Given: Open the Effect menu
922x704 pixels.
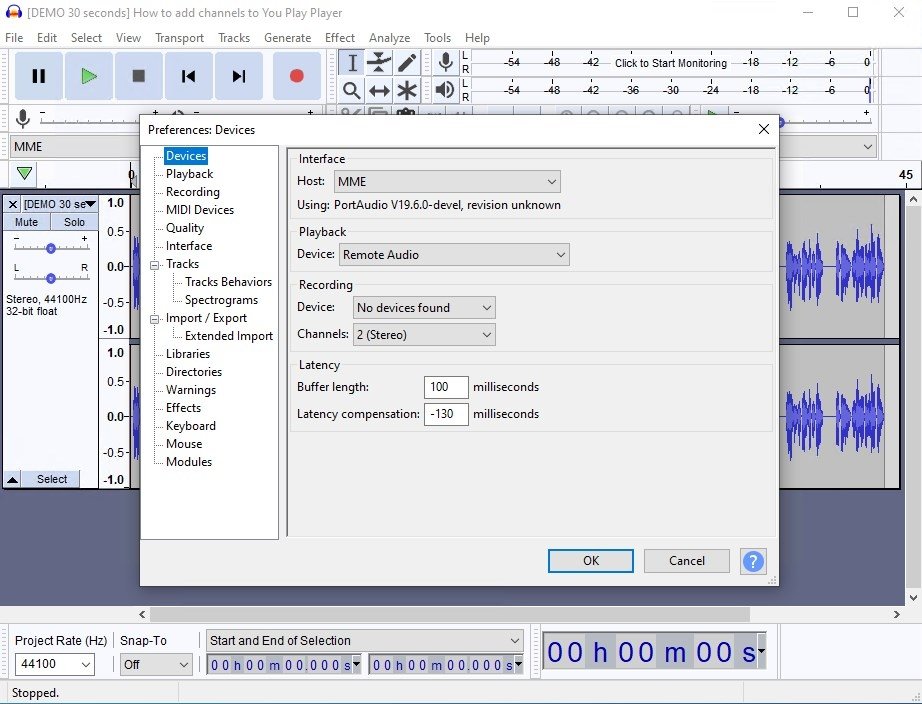Looking at the screenshot, I should [340, 38].
